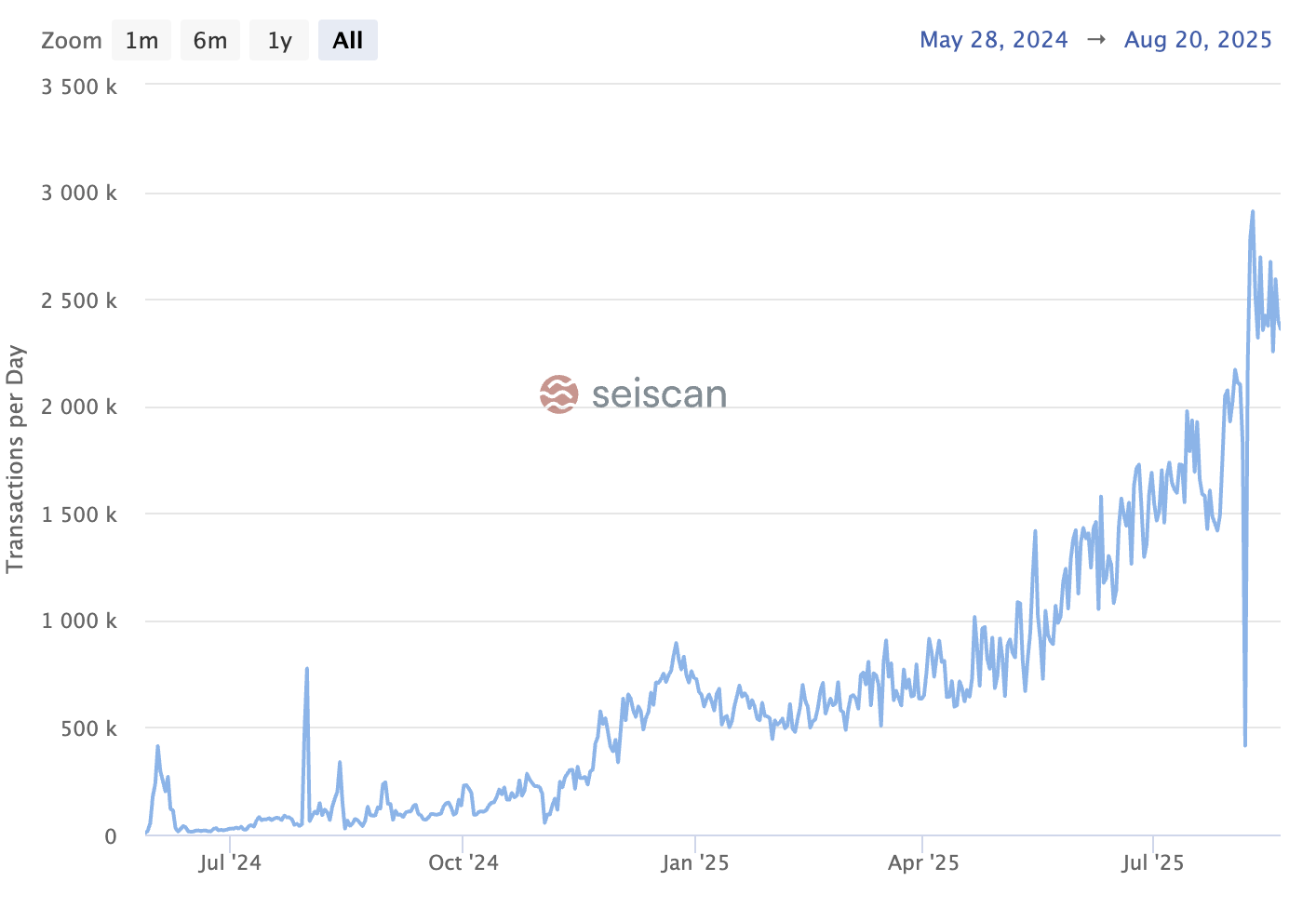This screenshot has width=1316, height=908.
Task: Click the arrow between the dates
Action: coord(1096,40)
